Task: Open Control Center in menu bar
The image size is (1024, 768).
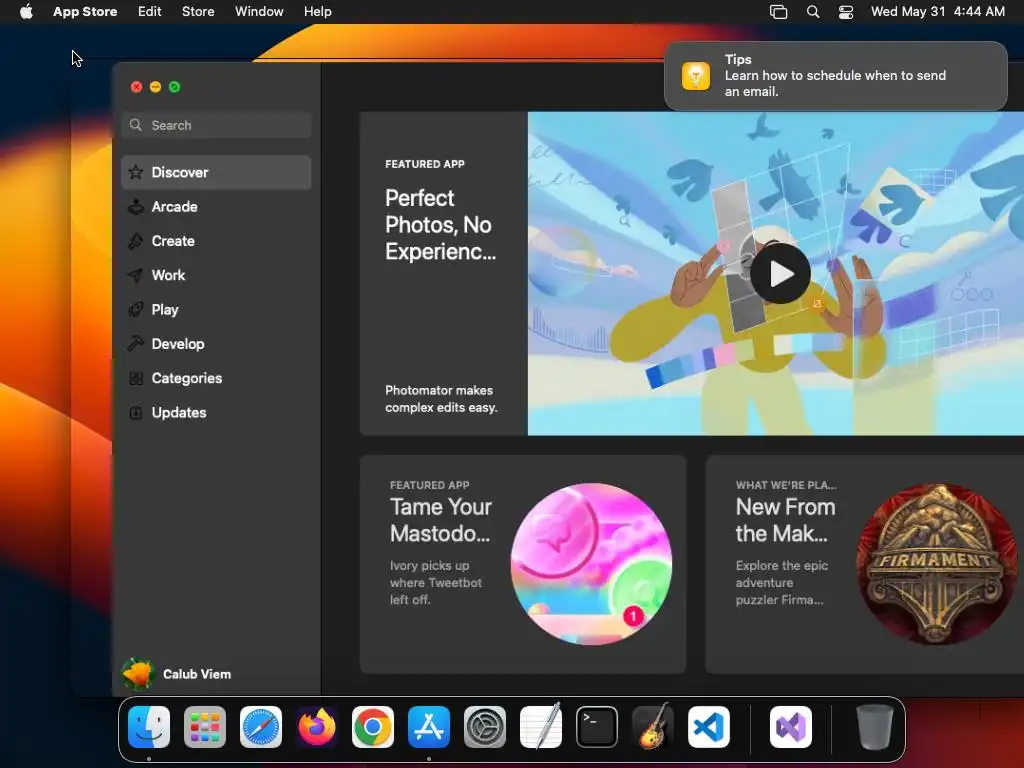Action: click(846, 12)
